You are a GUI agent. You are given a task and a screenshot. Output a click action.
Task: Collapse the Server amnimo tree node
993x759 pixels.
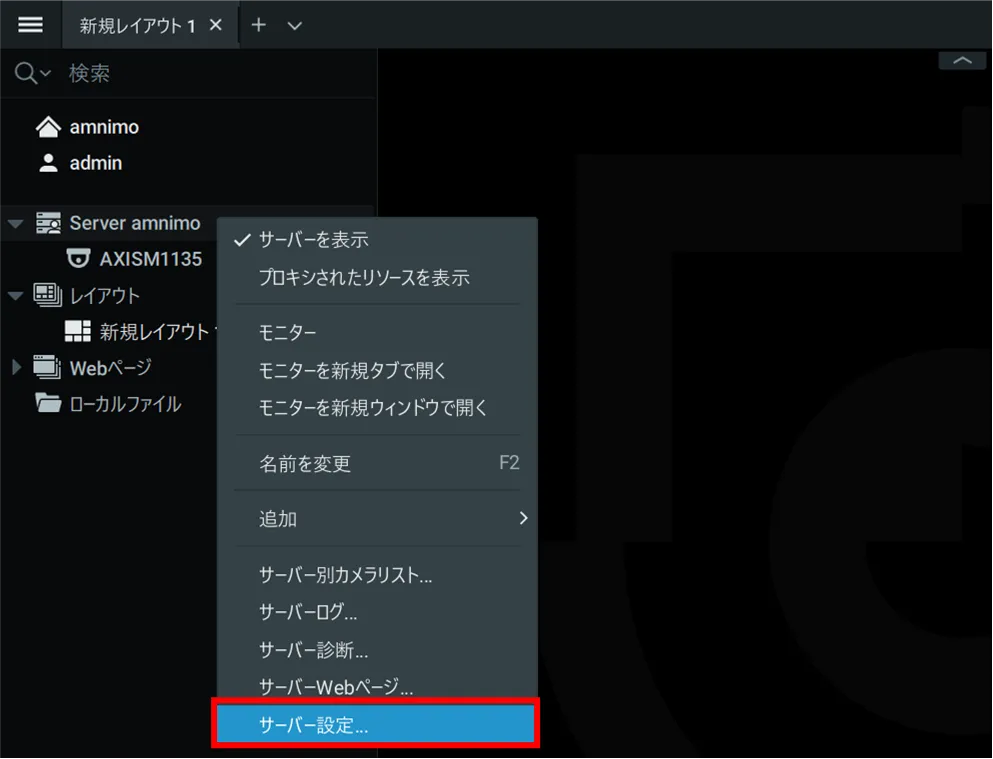click(x=15, y=223)
